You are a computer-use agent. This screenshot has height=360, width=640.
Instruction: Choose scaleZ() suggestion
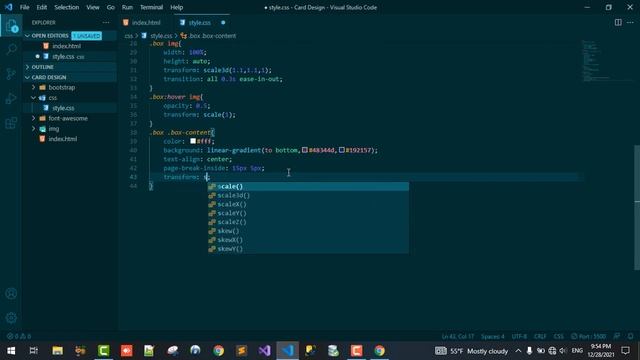pyautogui.click(x=308, y=222)
